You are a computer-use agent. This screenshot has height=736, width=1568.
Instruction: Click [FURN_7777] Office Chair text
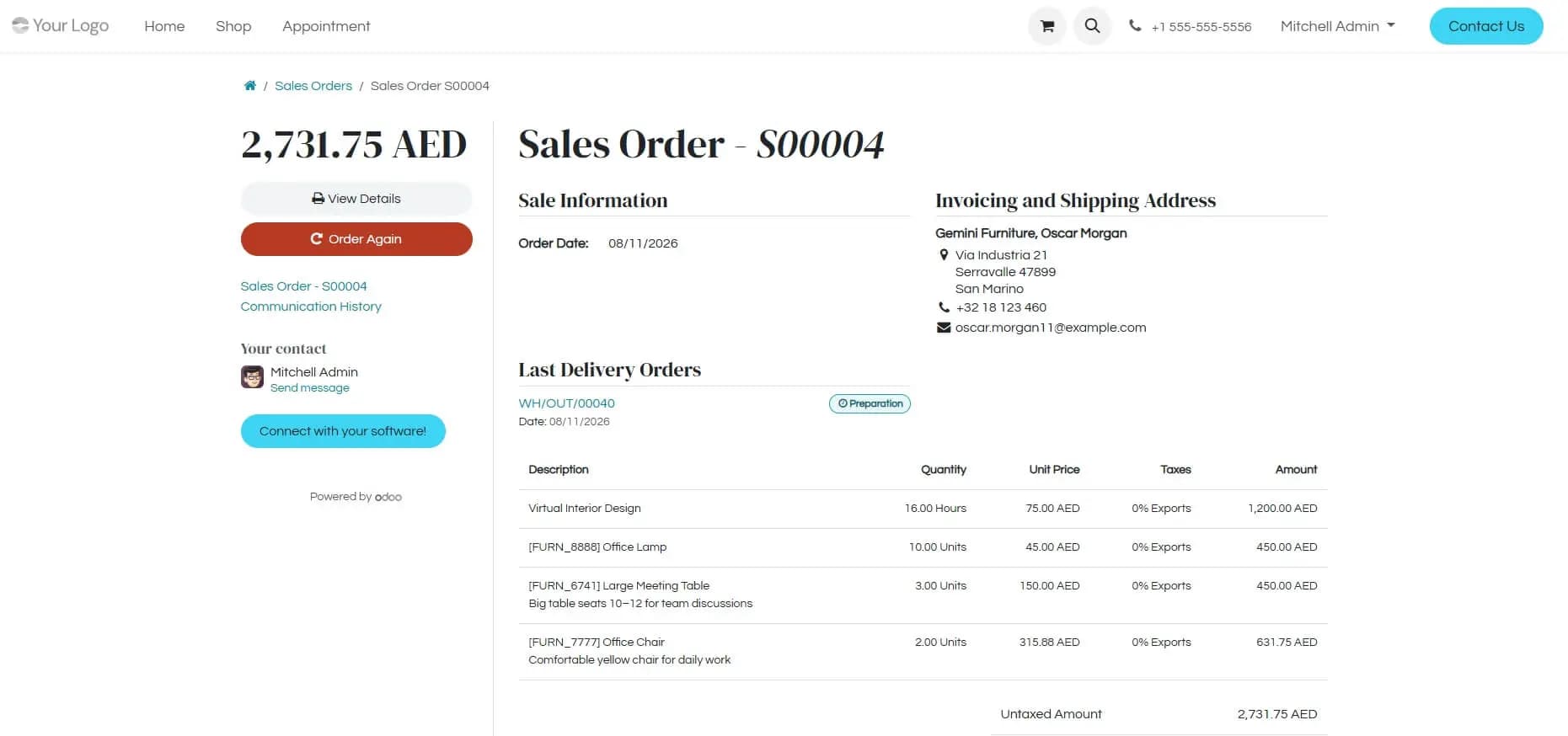point(597,643)
